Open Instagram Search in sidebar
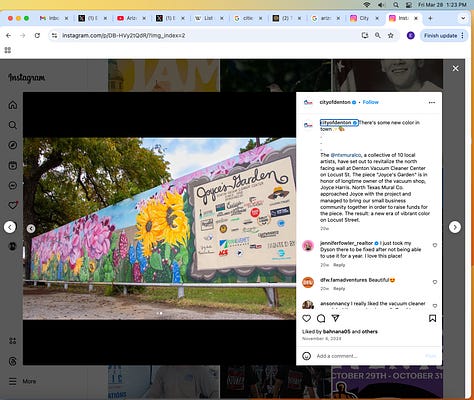 click(x=13, y=125)
